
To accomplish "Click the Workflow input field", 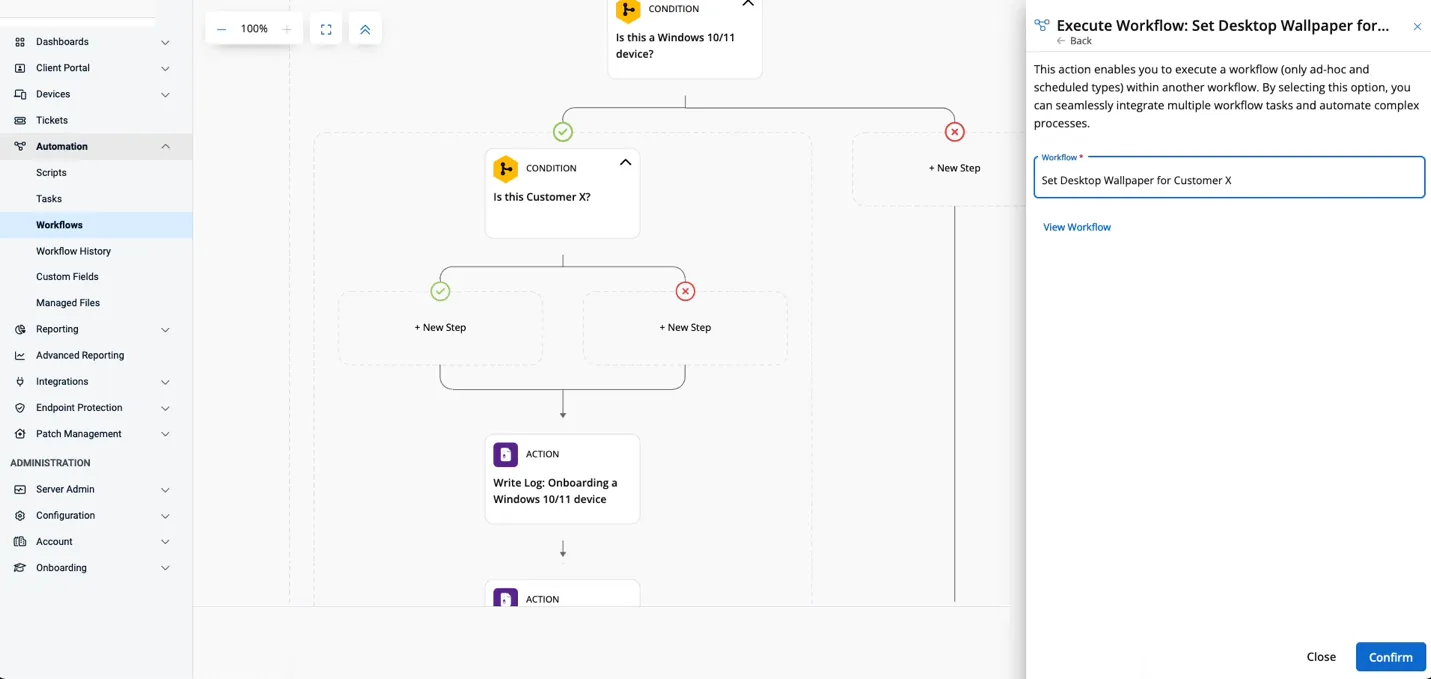I will 1228,180.
